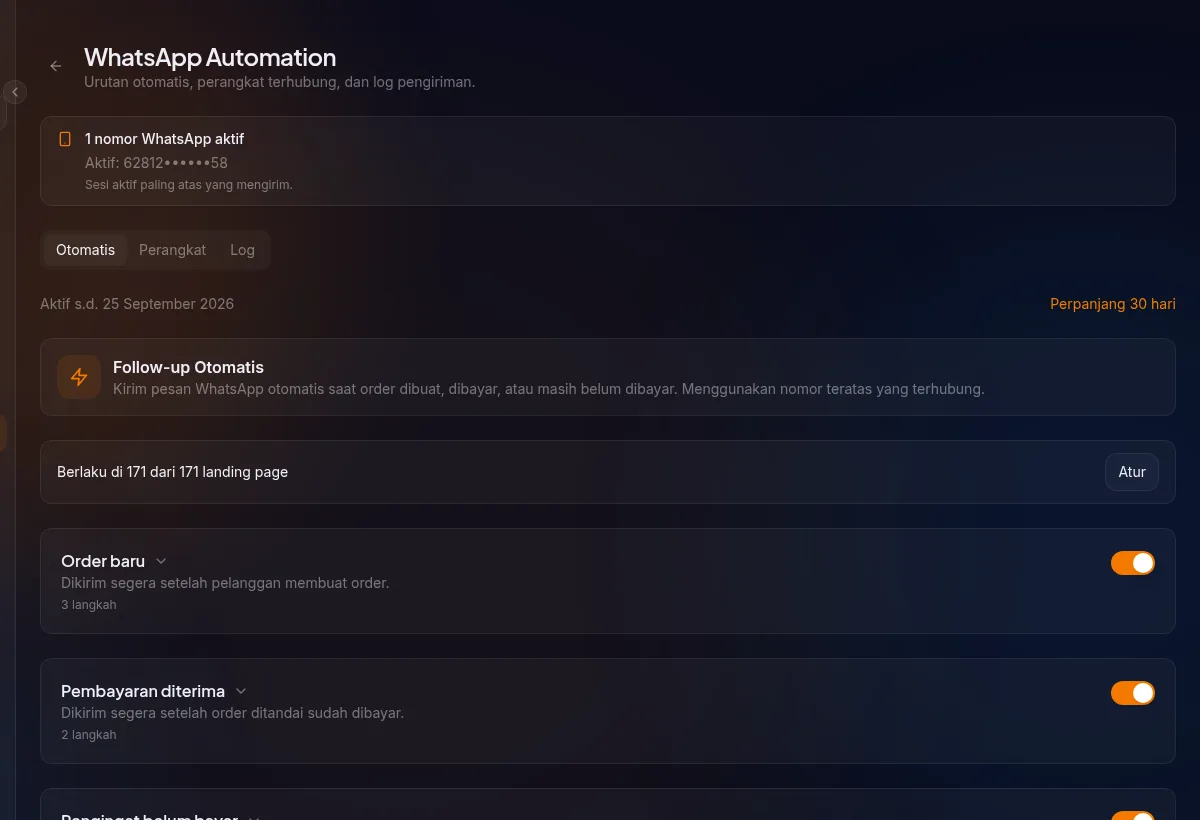The image size is (1200, 820).
Task: Click Aktif s.d. 25 September 2026 text
Action: coord(137,304)
